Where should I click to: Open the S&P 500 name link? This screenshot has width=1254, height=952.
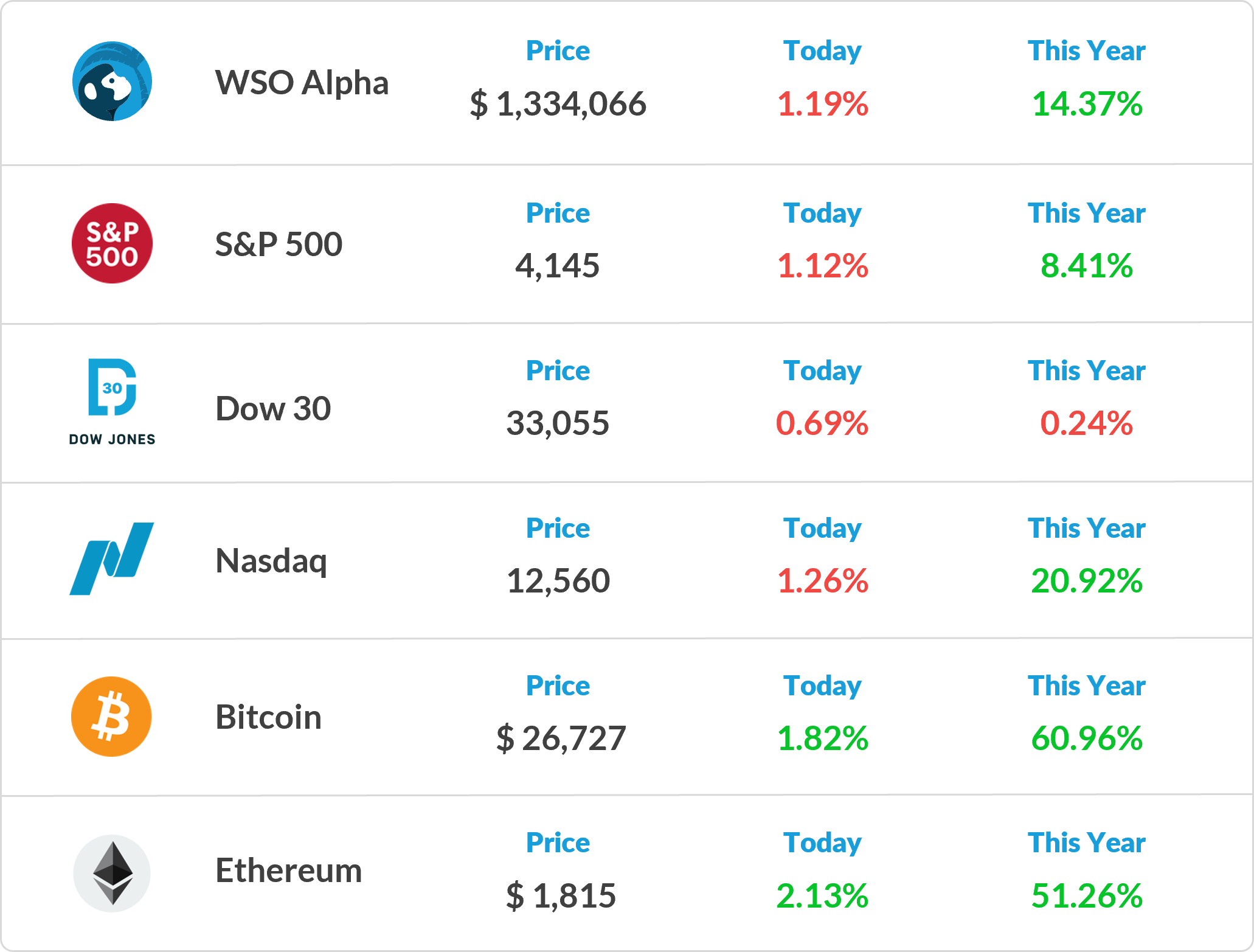pyautogui.click(x=279, y=244)
